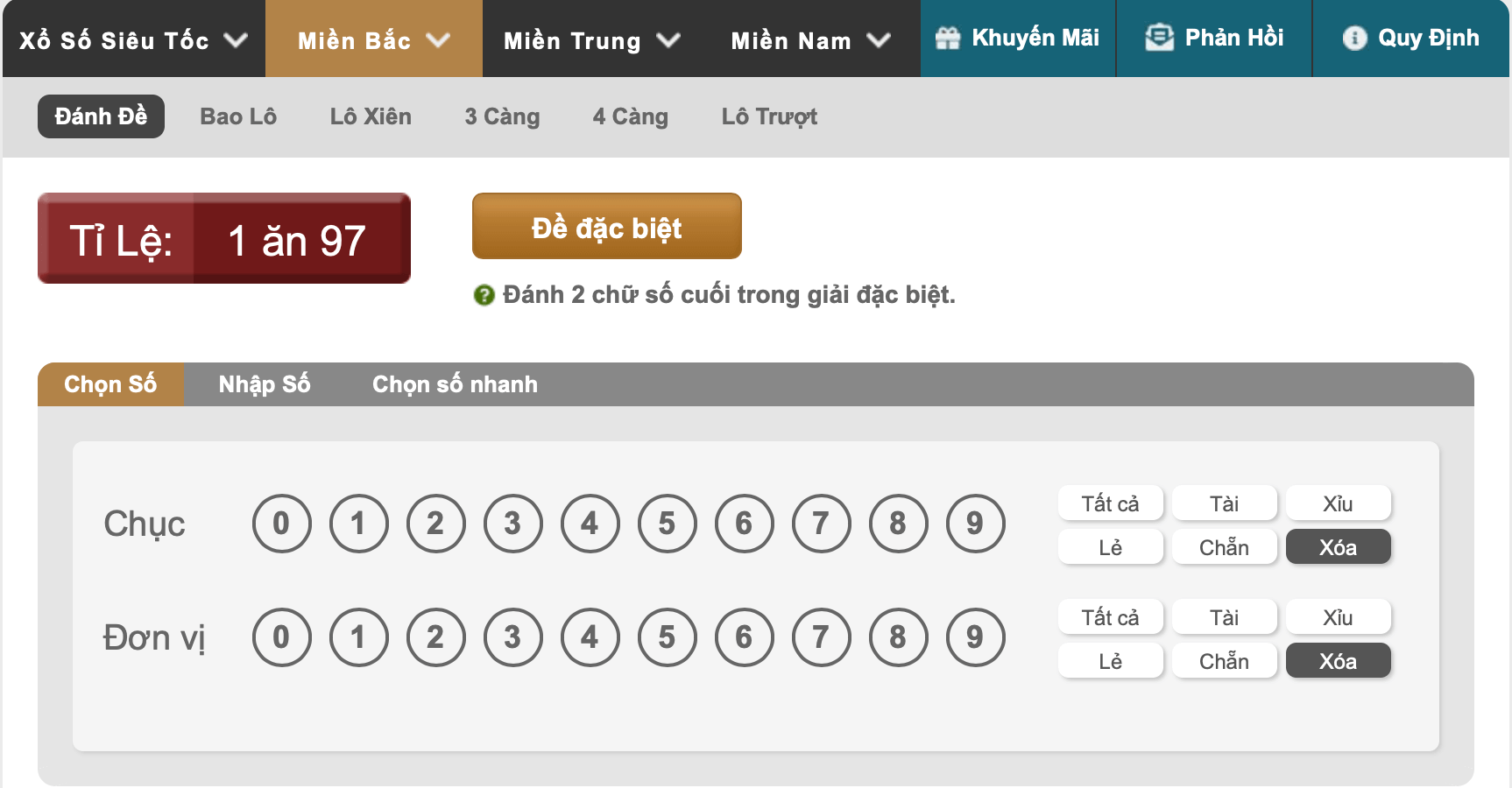Select number 0 in the Chục row

tap(281, 523)
